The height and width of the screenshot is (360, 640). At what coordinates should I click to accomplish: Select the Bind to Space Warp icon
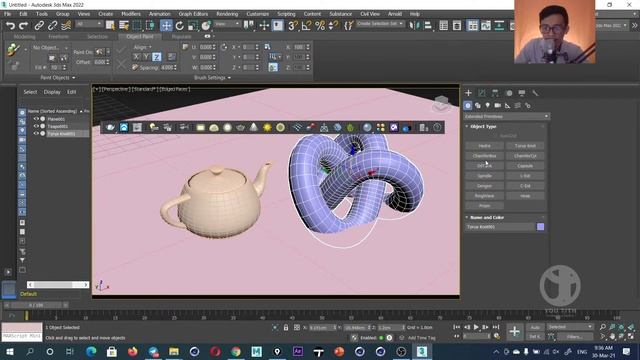click(66, 26)
